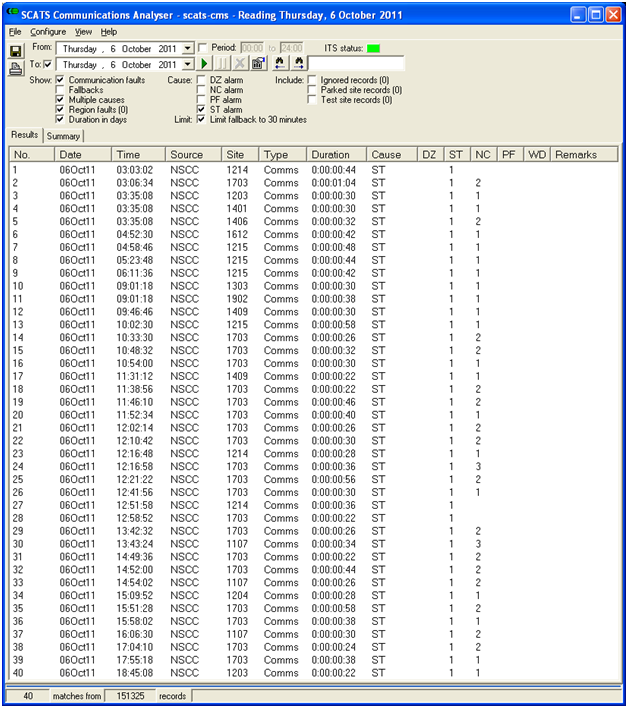
Task: Include Parked site records (0)
Action: [312, 90]
